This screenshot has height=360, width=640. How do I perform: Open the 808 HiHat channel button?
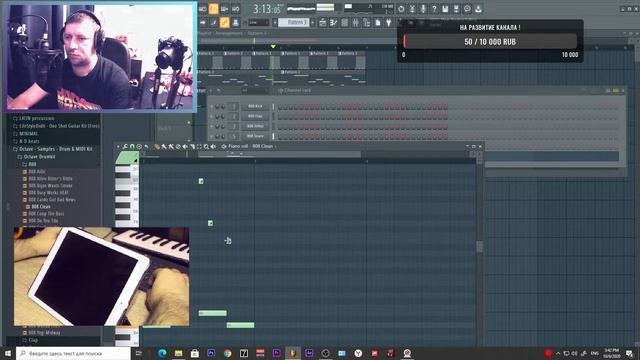click(x=255, y=126)
